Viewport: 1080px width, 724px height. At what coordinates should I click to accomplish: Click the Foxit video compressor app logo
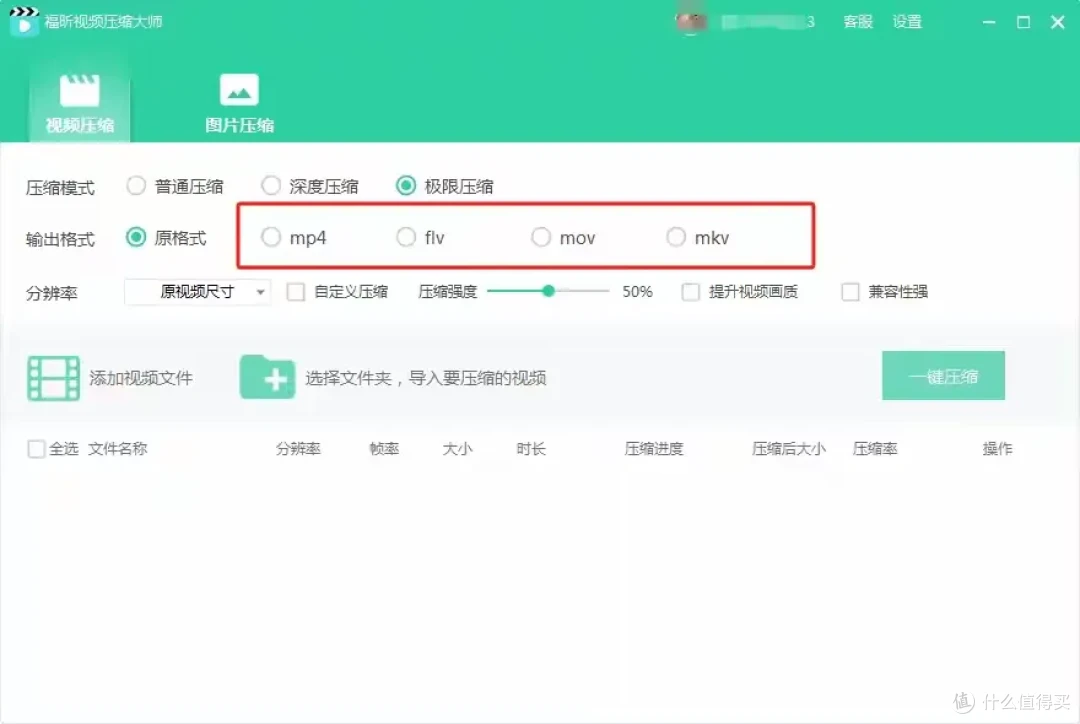(x=24, y=21)
